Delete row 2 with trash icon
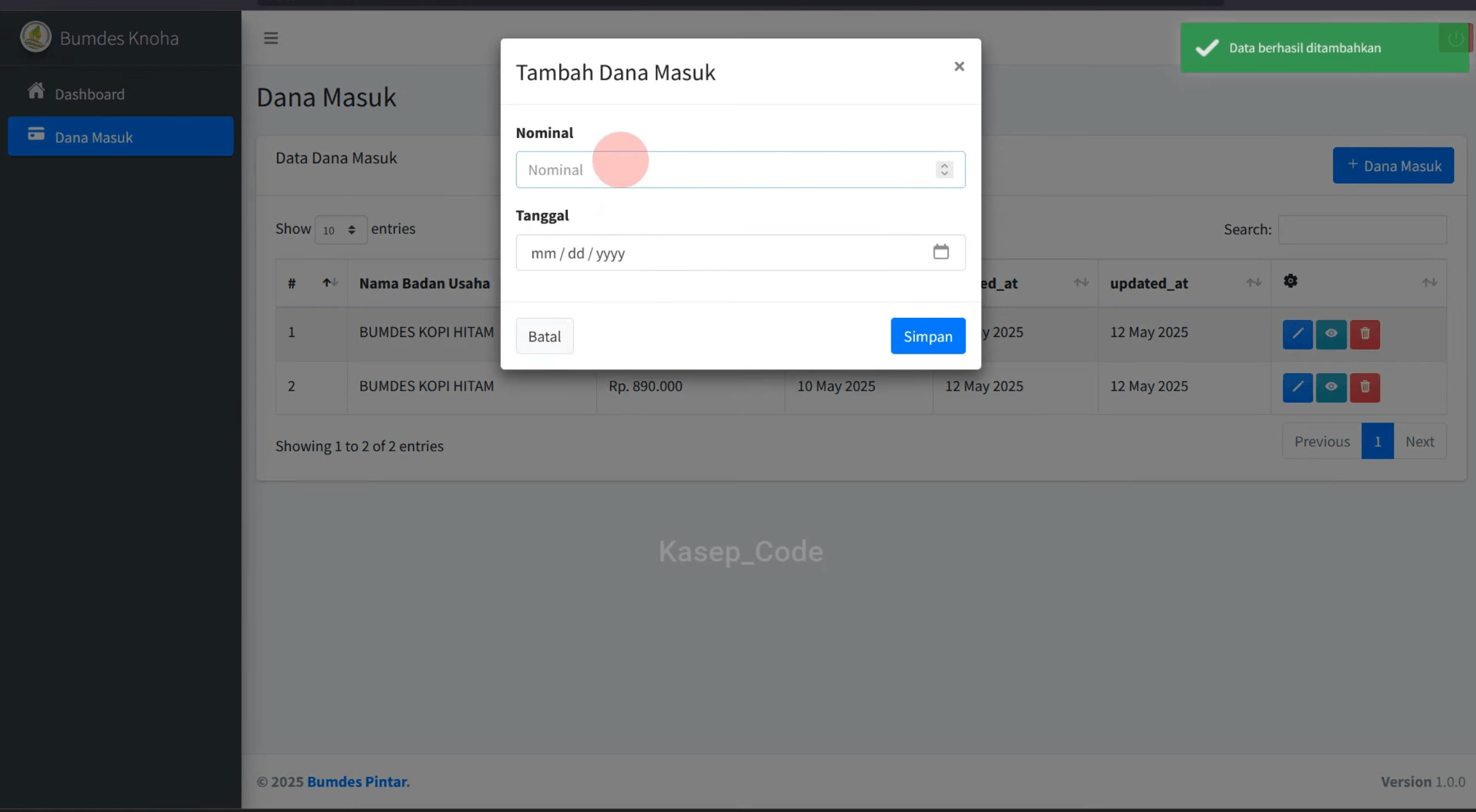The image size is (1476, 812). (x=1364, y=387)
